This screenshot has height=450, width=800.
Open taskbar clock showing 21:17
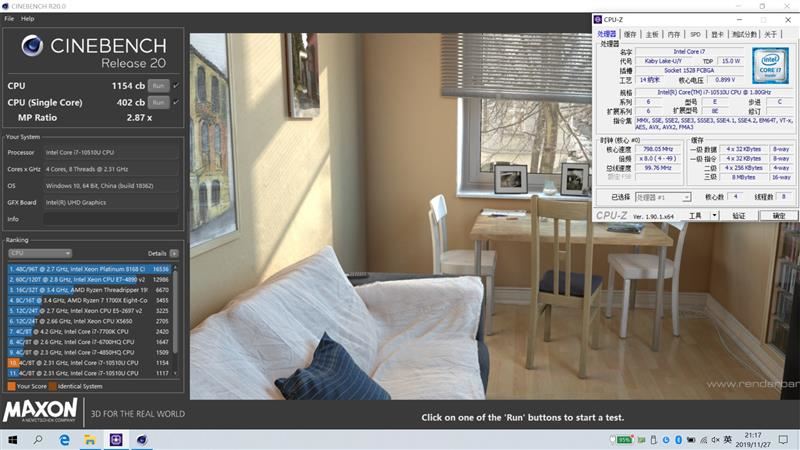click(x=753, y=440)
